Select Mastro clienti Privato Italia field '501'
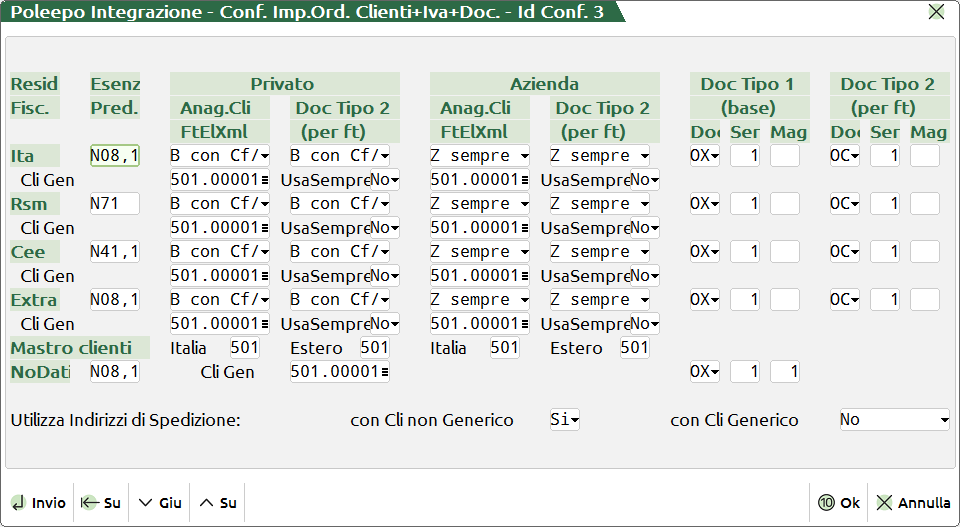The image size is (960, 527). coord(244,348)
